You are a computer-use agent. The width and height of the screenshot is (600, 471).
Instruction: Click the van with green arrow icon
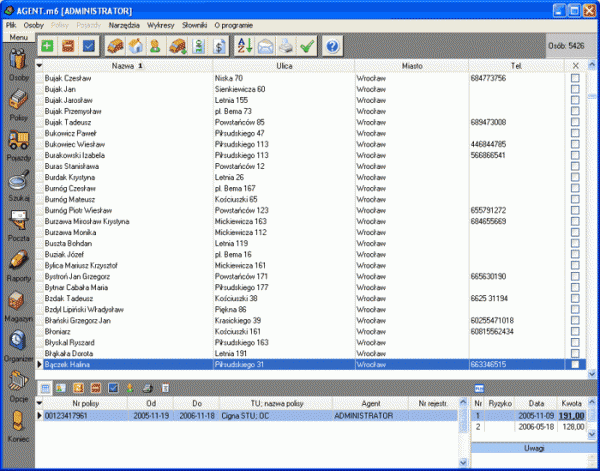178,46
